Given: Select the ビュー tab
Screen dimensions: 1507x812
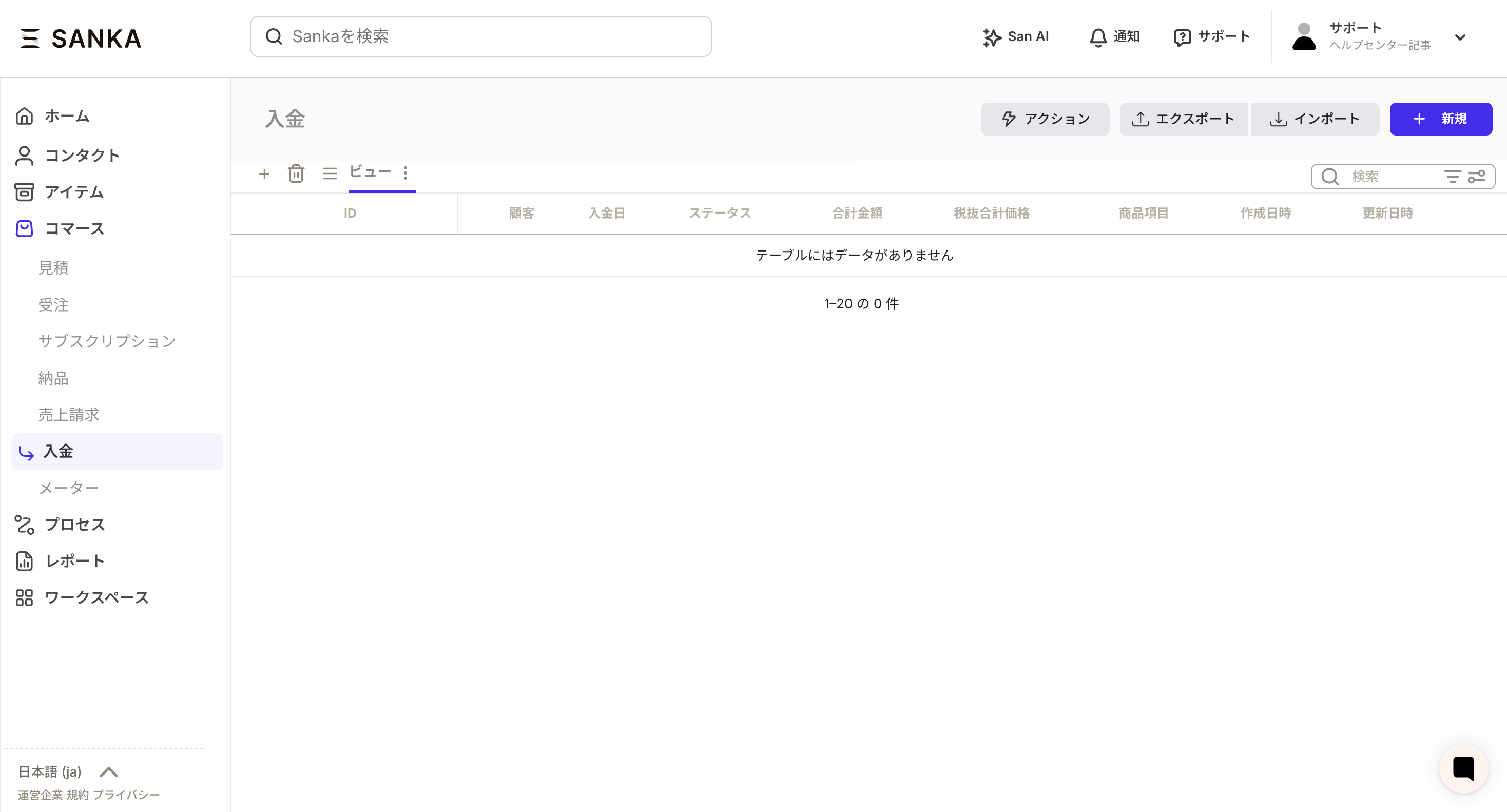Looking at the screenshot, I should [370, 172].
